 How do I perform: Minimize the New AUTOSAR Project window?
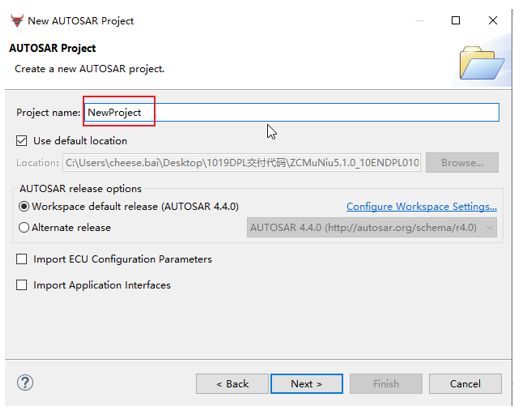click(419, 21)
